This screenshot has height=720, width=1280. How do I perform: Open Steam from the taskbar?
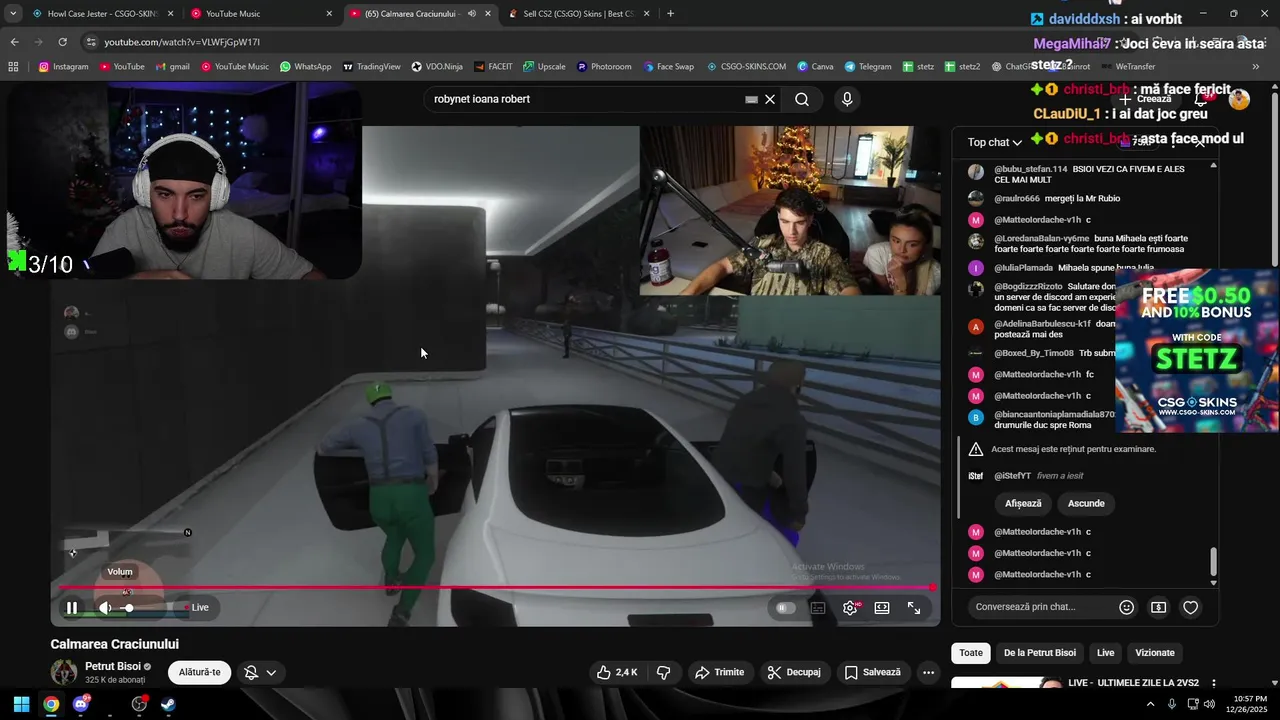tap(167, 704)
